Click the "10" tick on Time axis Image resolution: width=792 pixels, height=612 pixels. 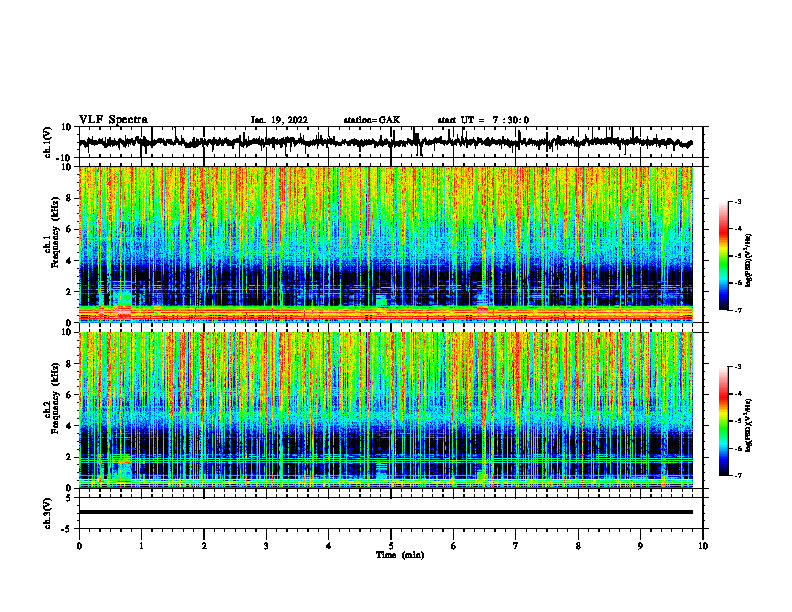pos(703,546)
